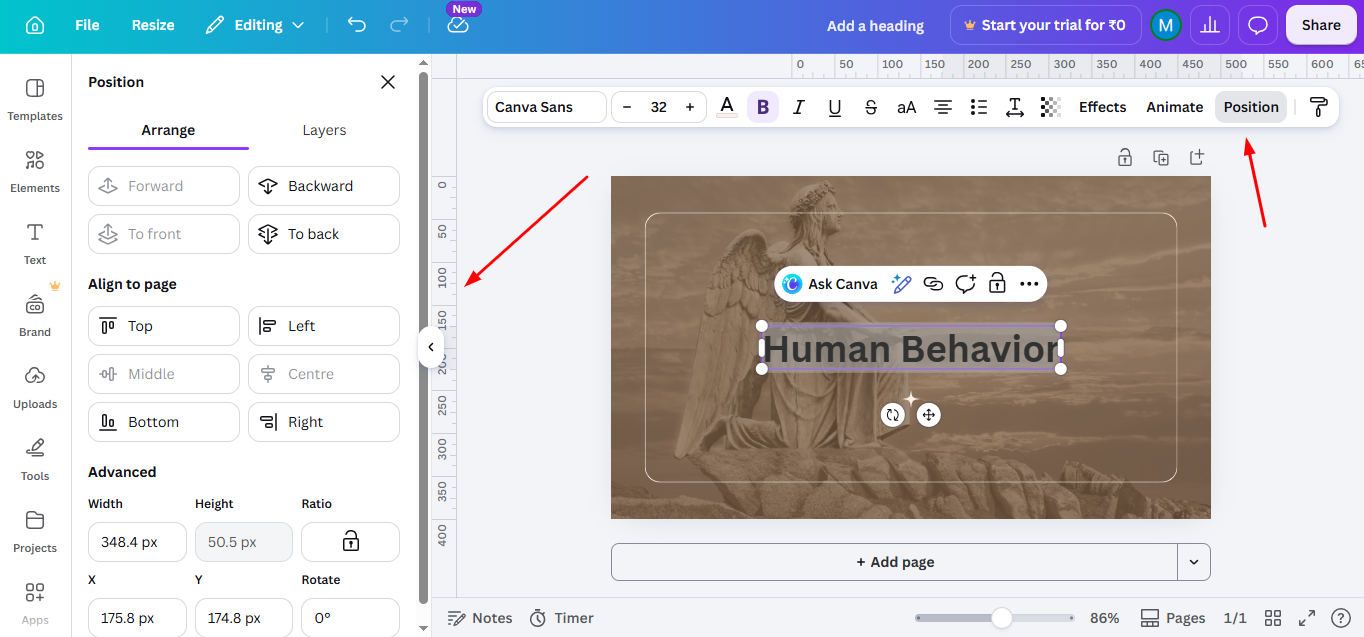Toggle underline formatting
1364x637 pixels.
(835, 107)
